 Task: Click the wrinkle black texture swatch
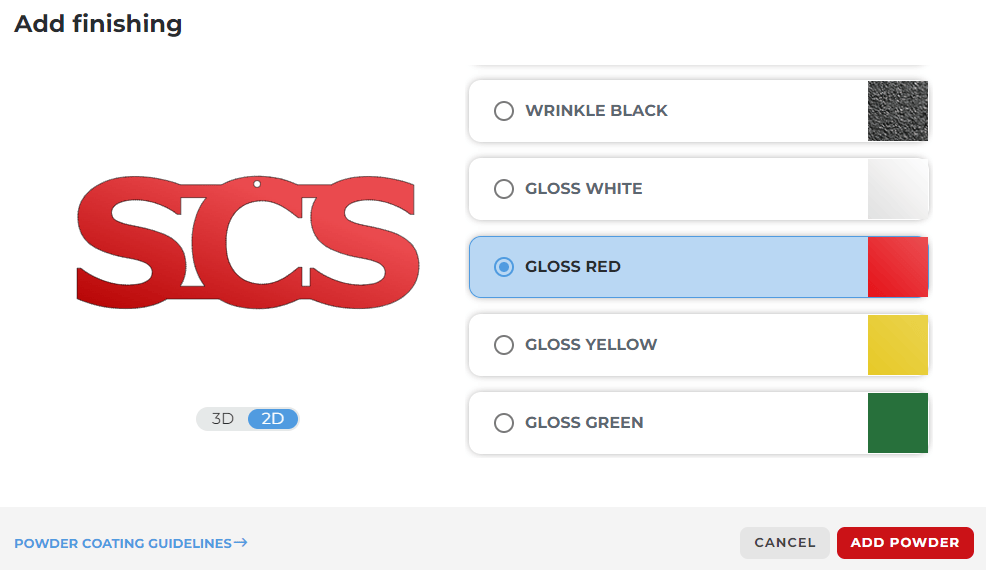tap(897, 111)
